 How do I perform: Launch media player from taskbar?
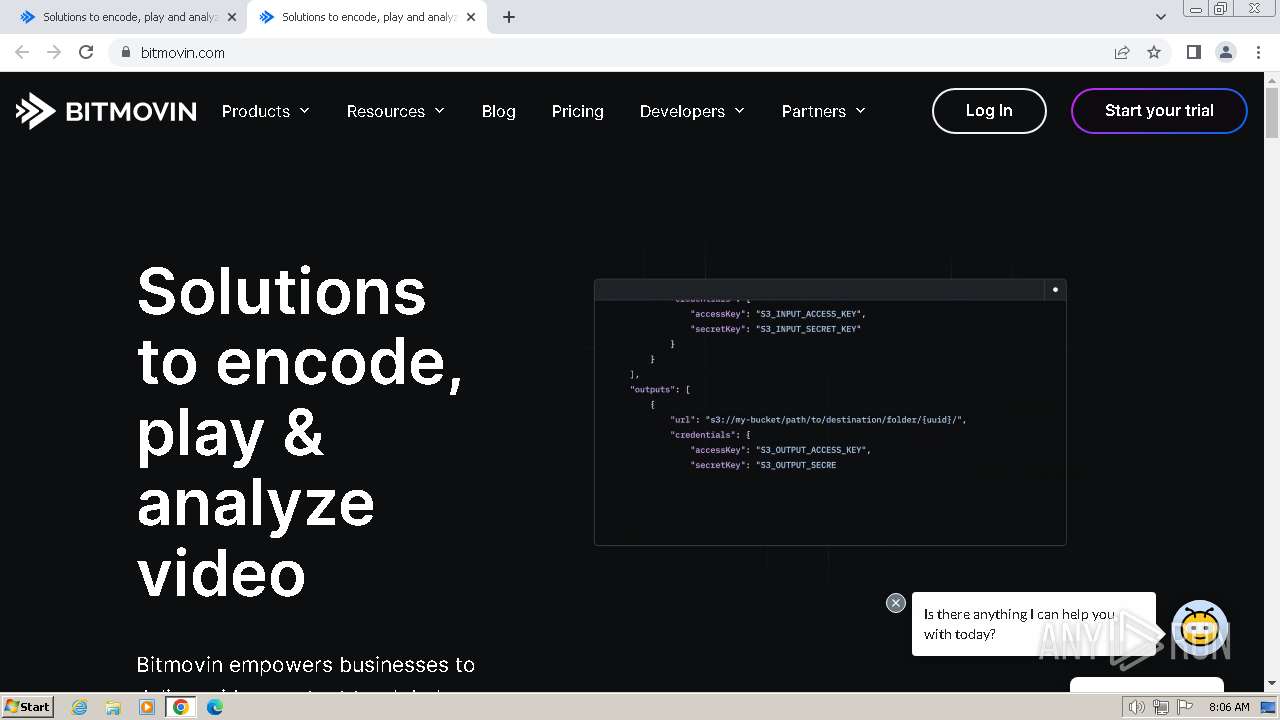coord(147,707)
